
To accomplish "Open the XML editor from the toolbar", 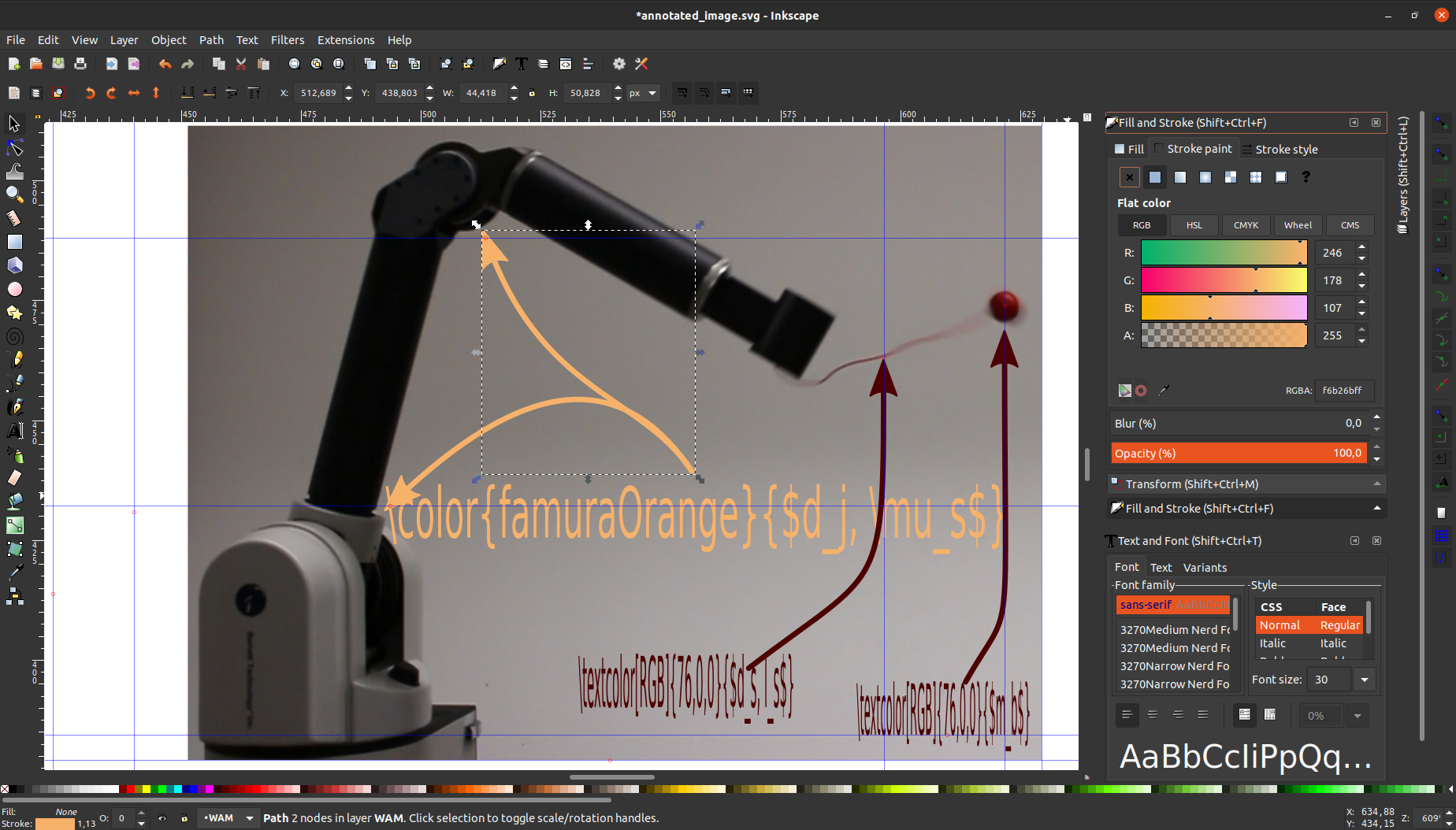I will point(565,64).
